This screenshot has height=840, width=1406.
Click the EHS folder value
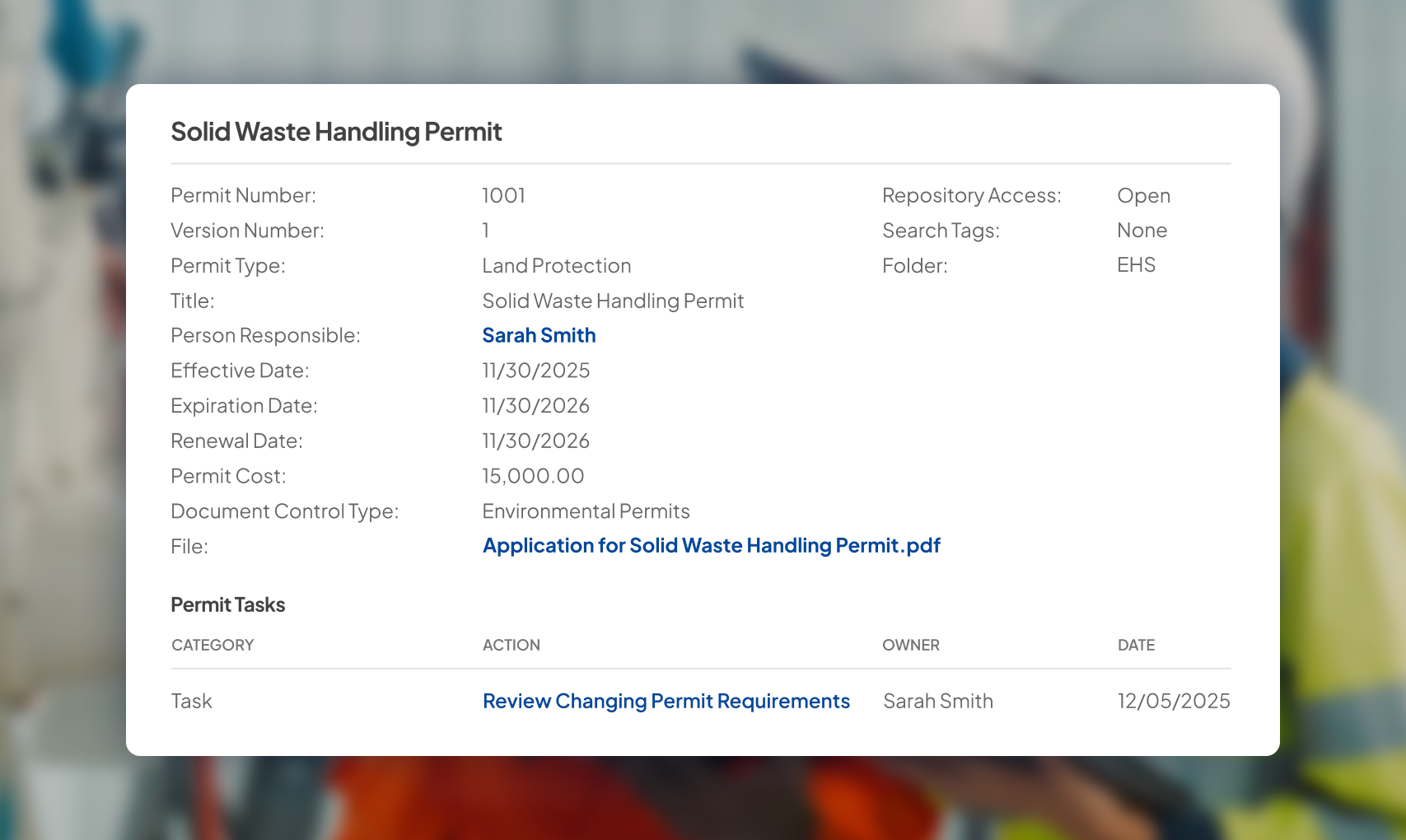(1136, 265)
